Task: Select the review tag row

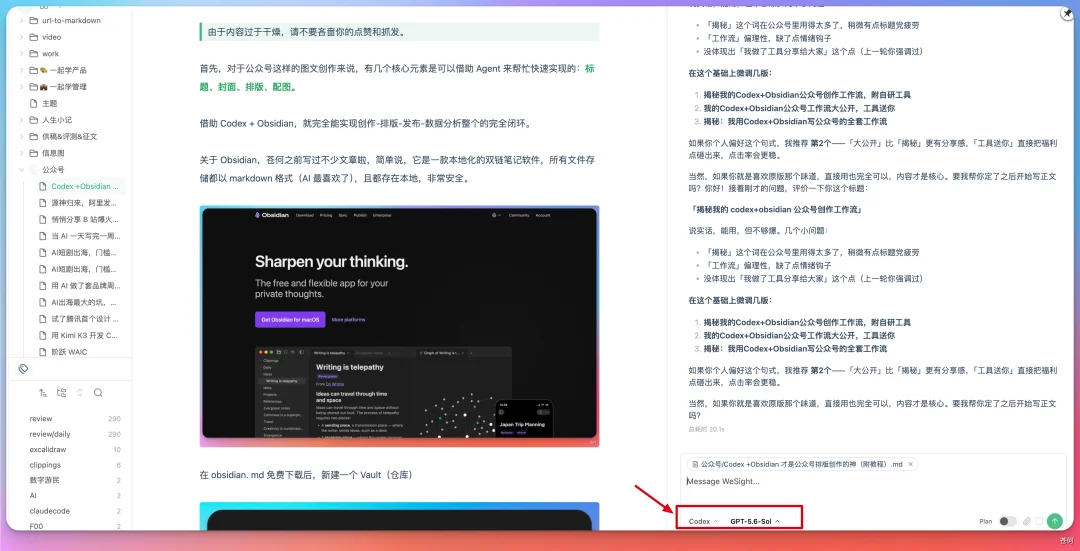Action: coord(74,419)
